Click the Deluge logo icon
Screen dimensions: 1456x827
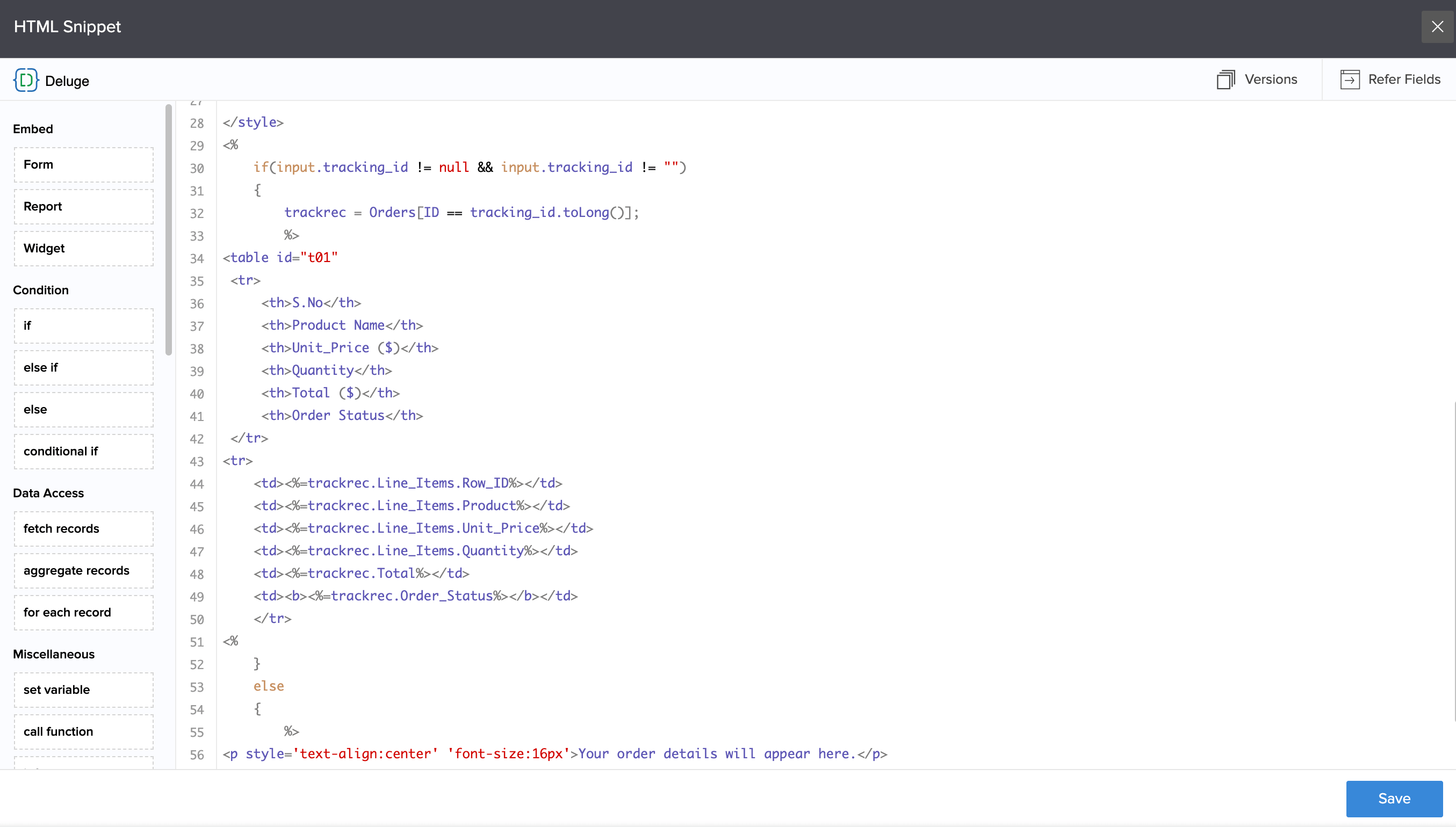pos(26,79)
